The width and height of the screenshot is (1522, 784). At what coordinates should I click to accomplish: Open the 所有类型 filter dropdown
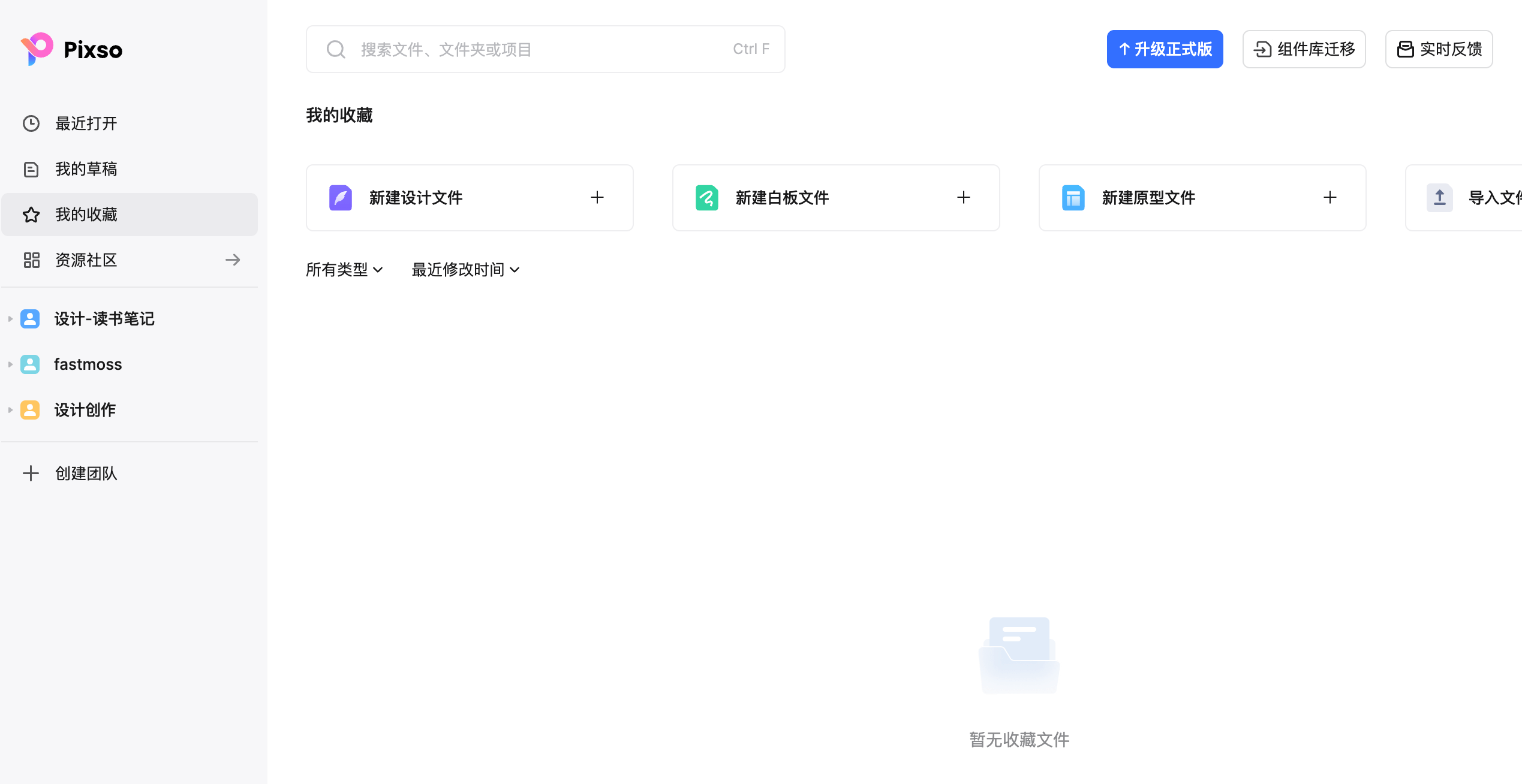click(344, 269)
